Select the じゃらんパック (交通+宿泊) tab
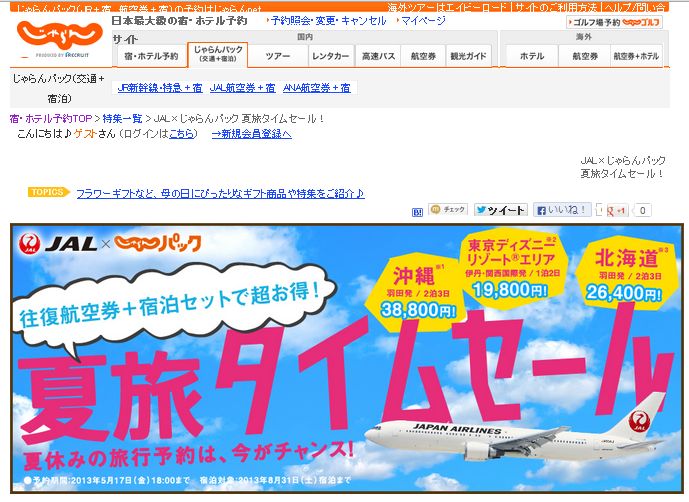Viewport: 689px width, 502px height. click(218, 55)
